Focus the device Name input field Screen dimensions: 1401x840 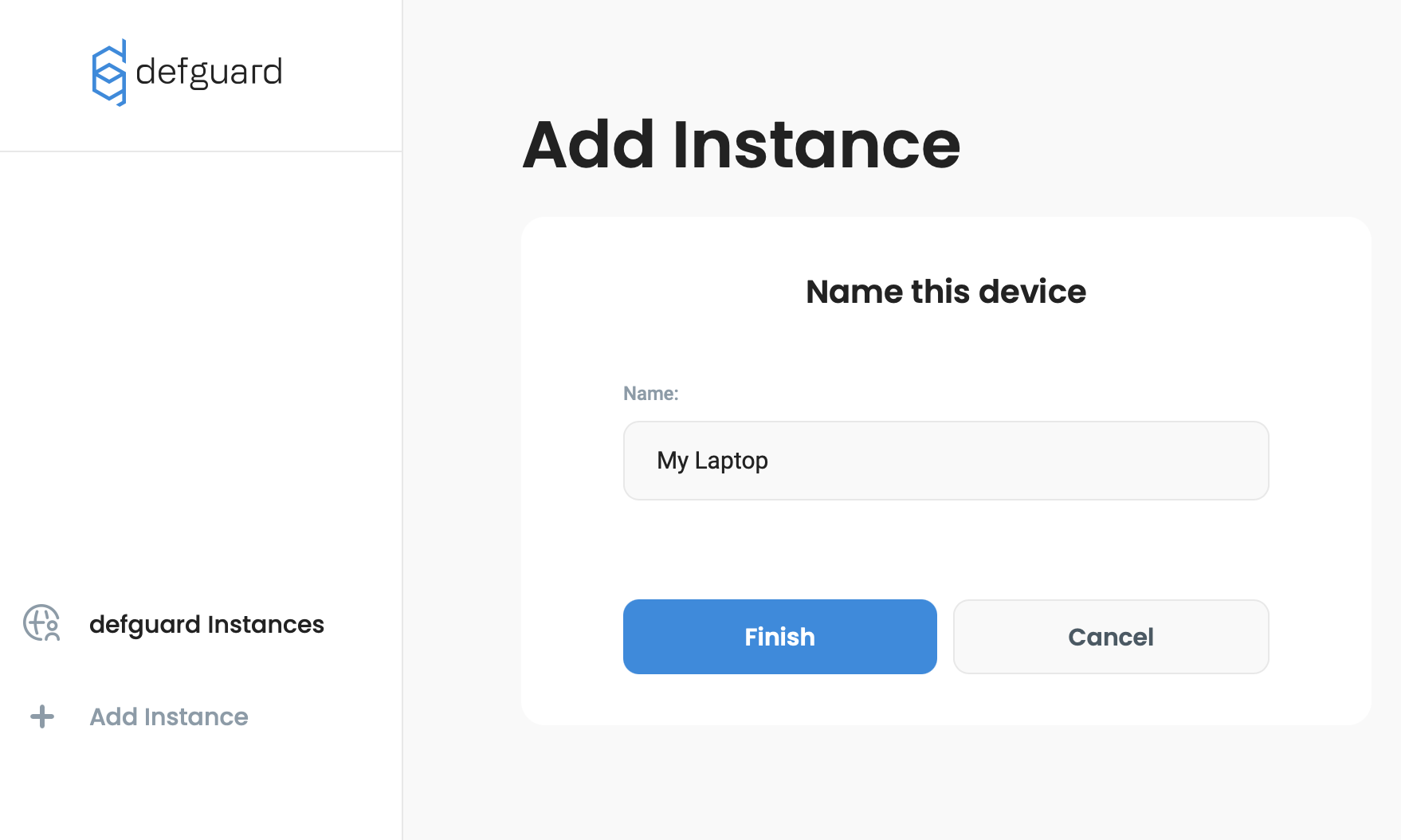[945, 461]
